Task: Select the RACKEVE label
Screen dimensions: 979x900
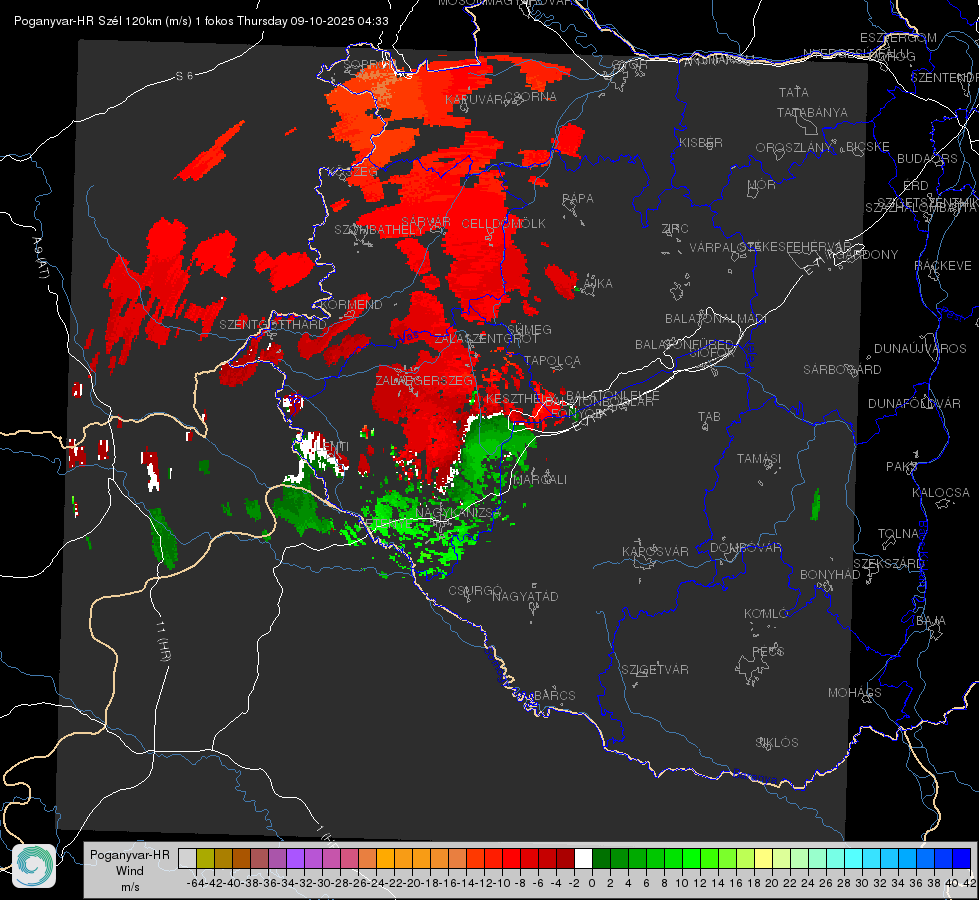Action: [943, 266]
